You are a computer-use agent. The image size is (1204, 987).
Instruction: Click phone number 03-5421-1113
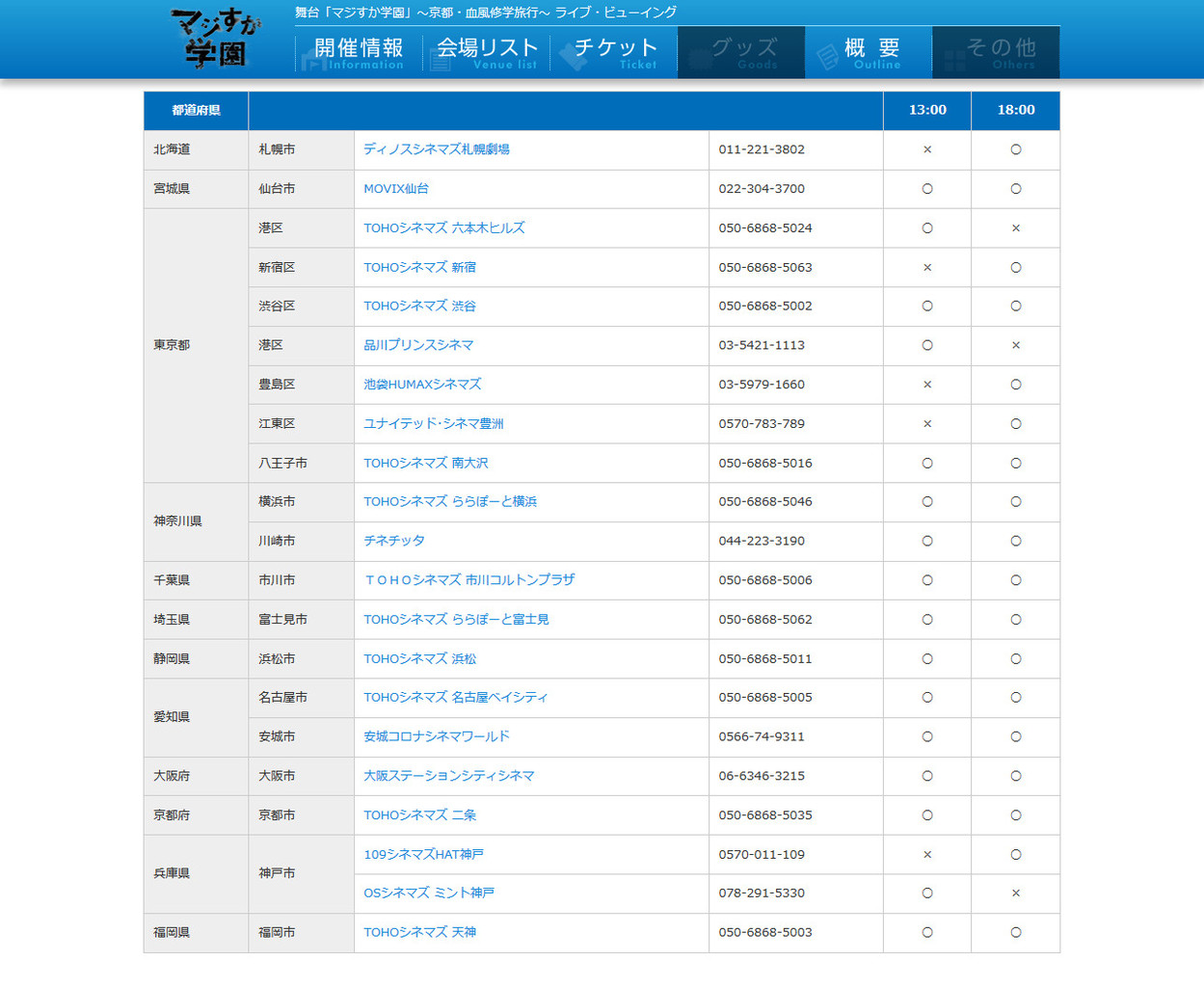762,345
